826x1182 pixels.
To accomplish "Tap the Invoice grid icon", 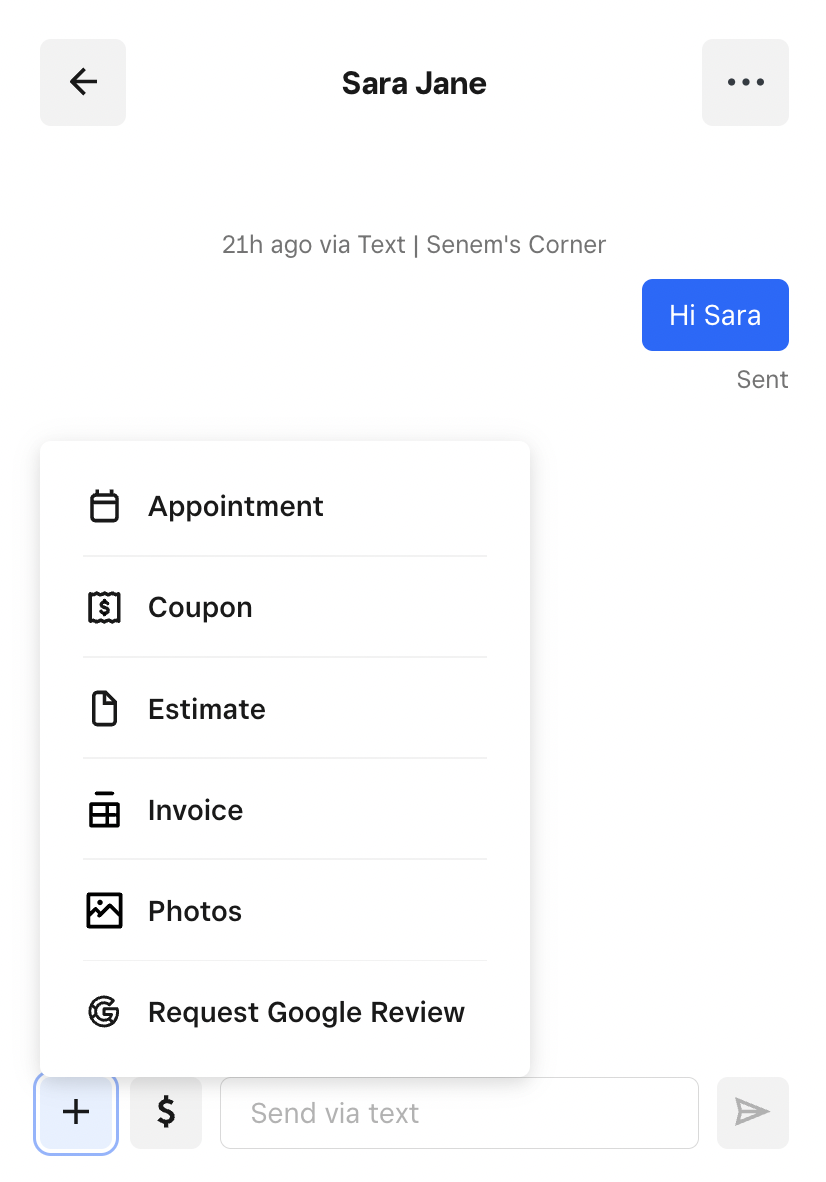I will click(104, 809).
